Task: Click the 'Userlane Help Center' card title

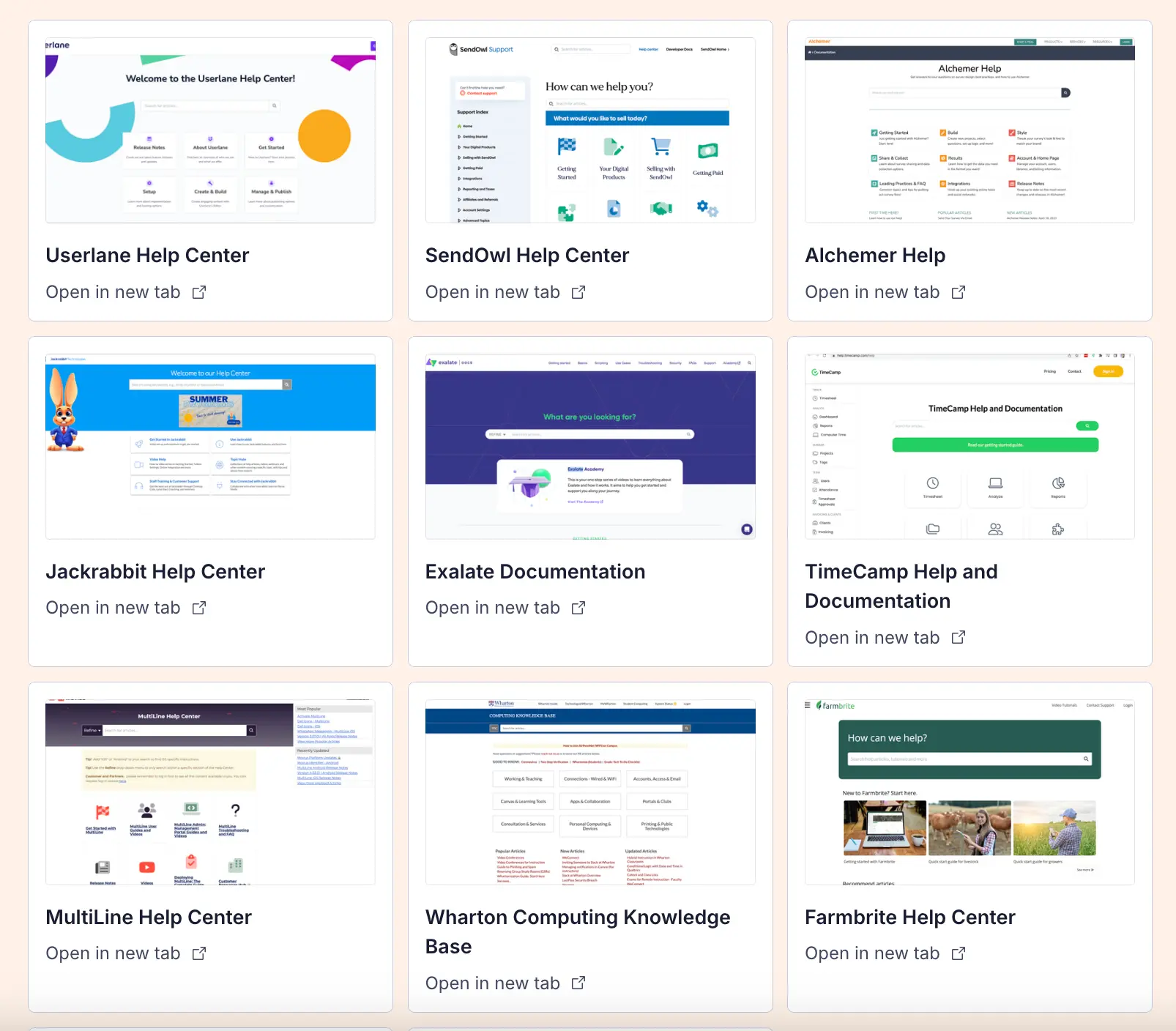Action: [147, 256]
